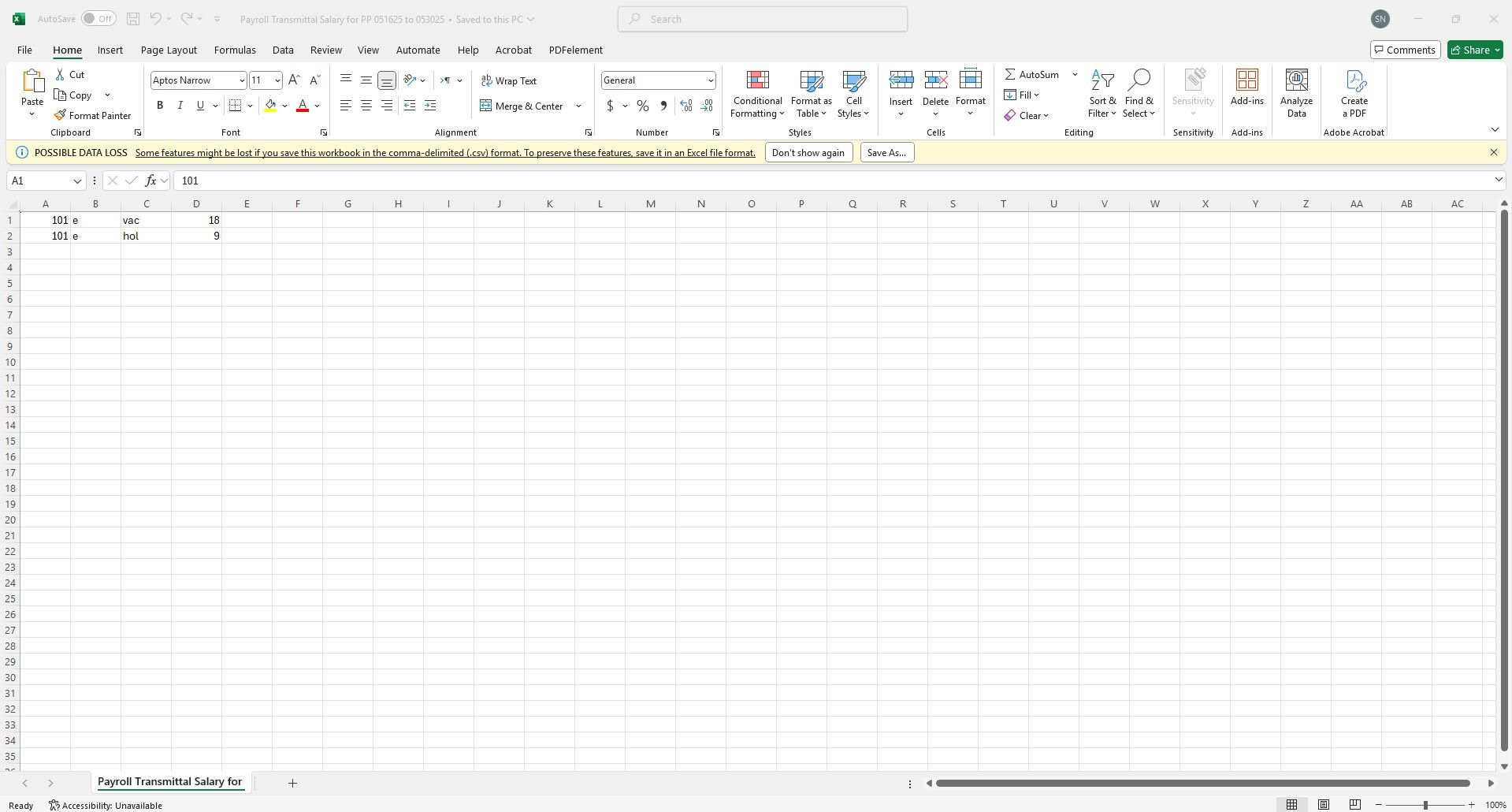Switch to the Data ribbon tab
This screenshot has height=812, width=1512.
[283, 50]
